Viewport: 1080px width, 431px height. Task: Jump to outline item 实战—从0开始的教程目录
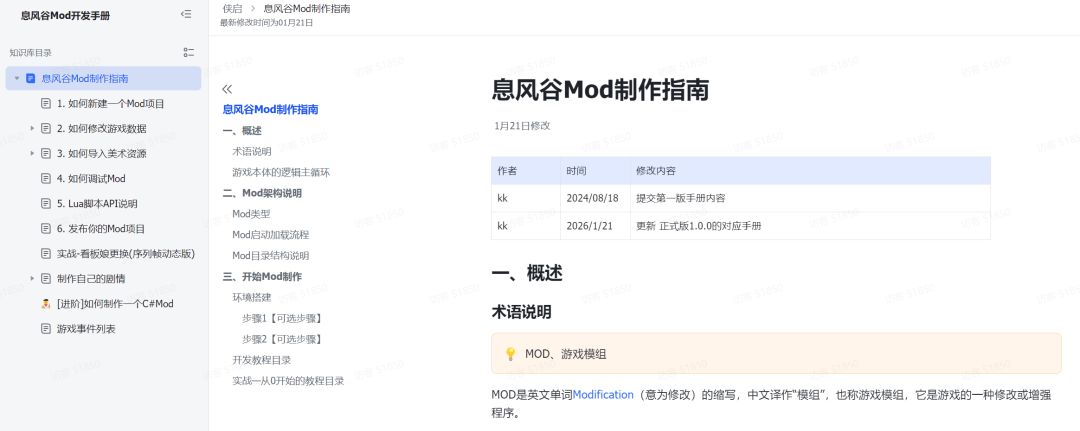[x=288, y=381]
